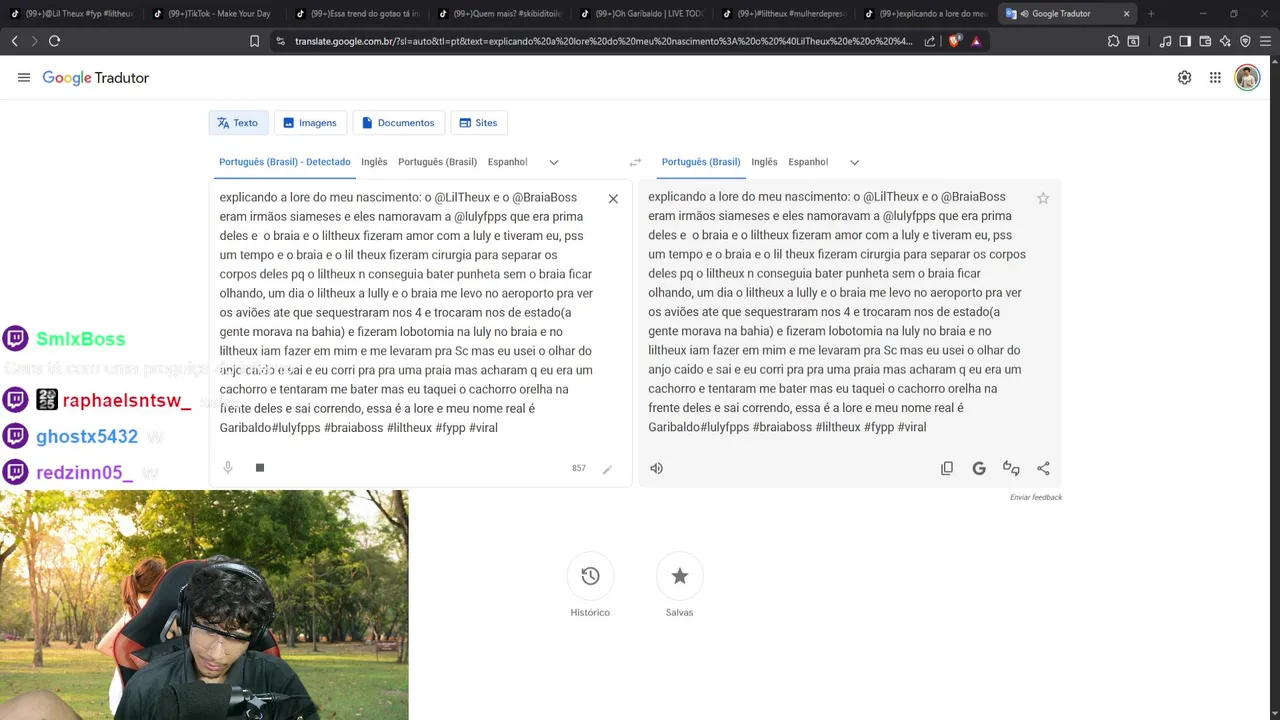Open the Google Translate main menu (hamburger)

(x=24, y=78)
